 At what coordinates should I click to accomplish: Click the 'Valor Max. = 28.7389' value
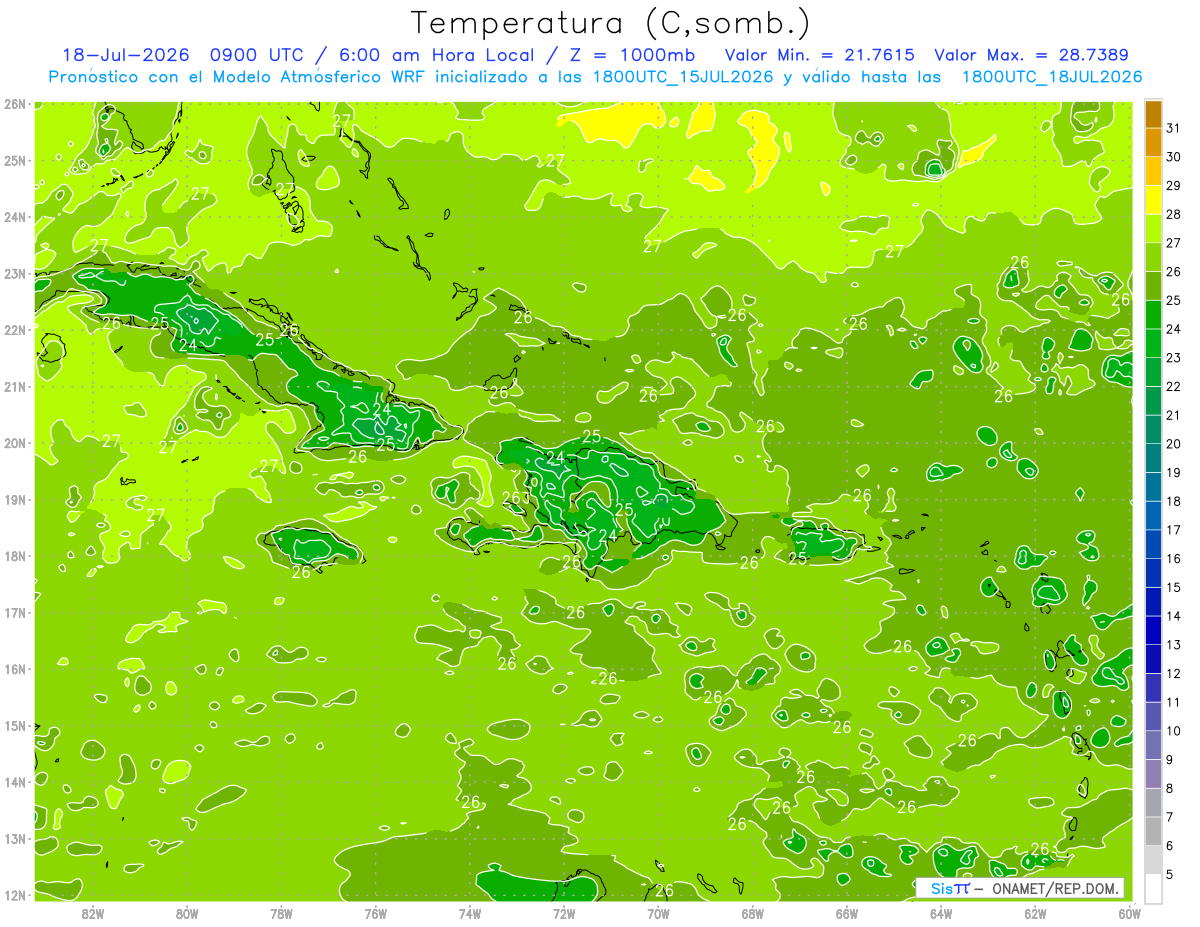[x=1032, y=55]
